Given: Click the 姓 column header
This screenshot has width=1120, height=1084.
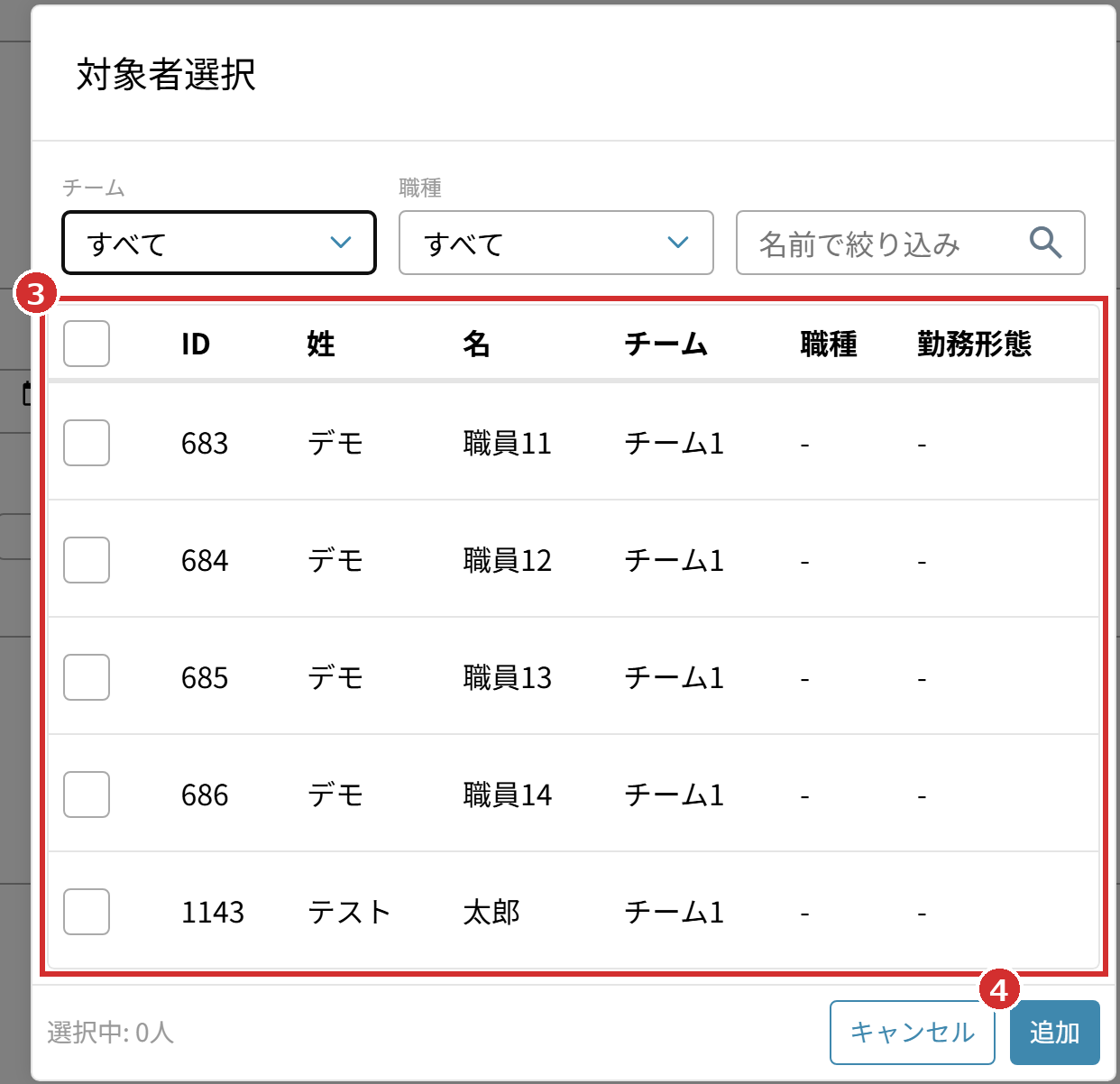Looking at the screenshot, I should 321,344.
